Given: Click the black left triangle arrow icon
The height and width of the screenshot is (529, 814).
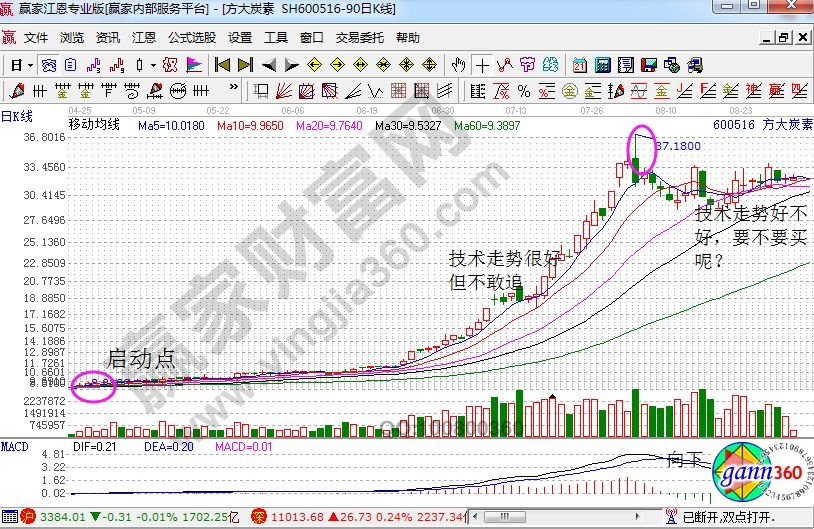Looking at the screenshot, I should coord(268,65).
